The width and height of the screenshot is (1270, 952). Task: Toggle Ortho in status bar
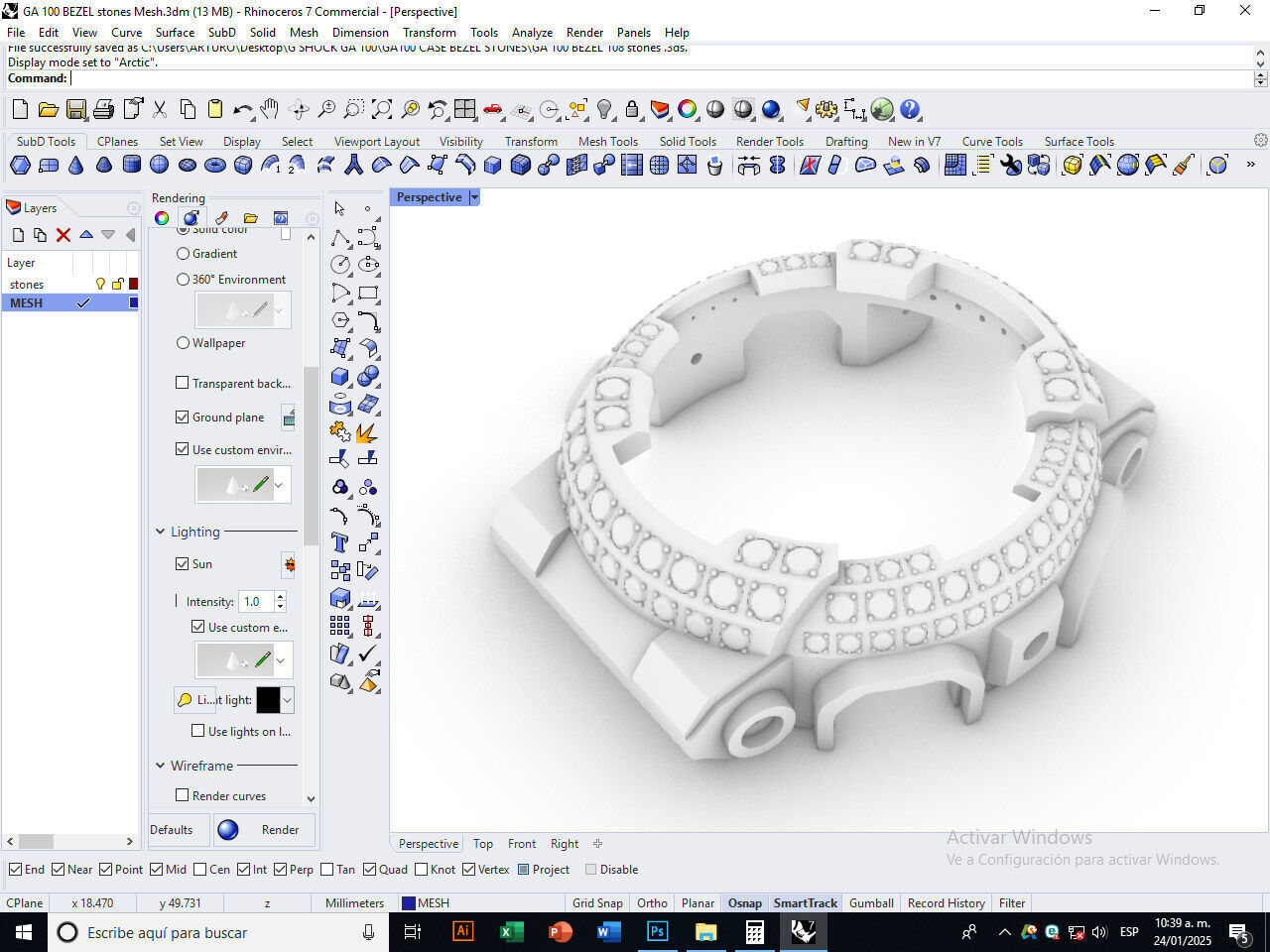click(652, 902)
